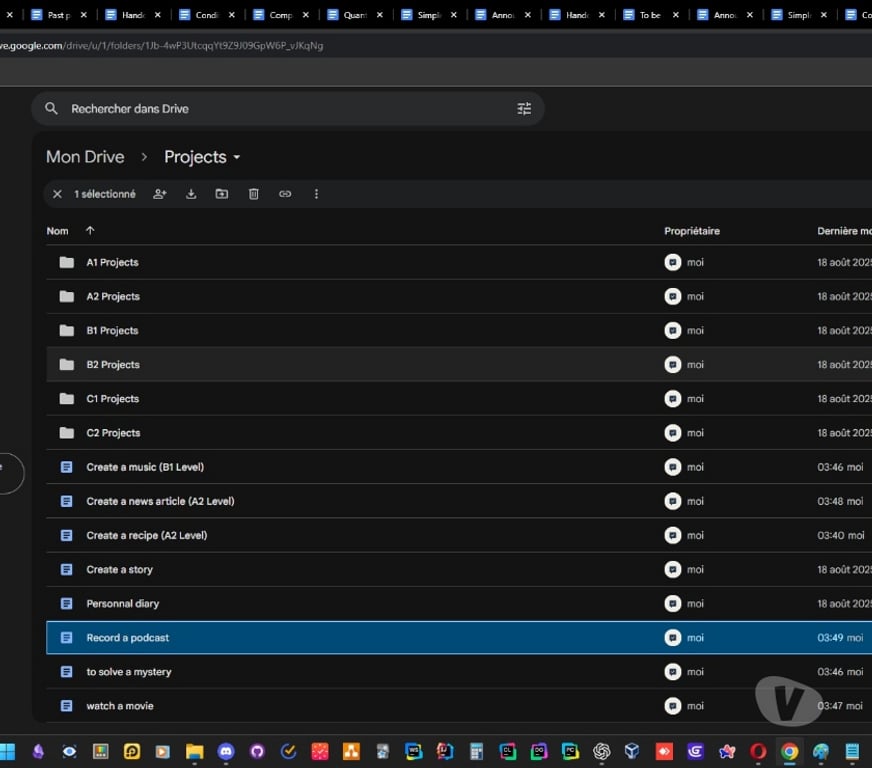Select the C2 Projects folder
This screenshot has width=872, height=768.
pos(112,433)
